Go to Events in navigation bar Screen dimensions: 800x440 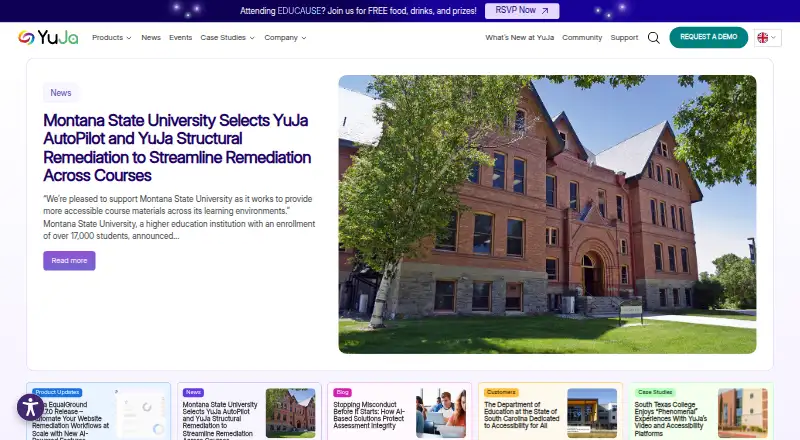click(181, 38)
